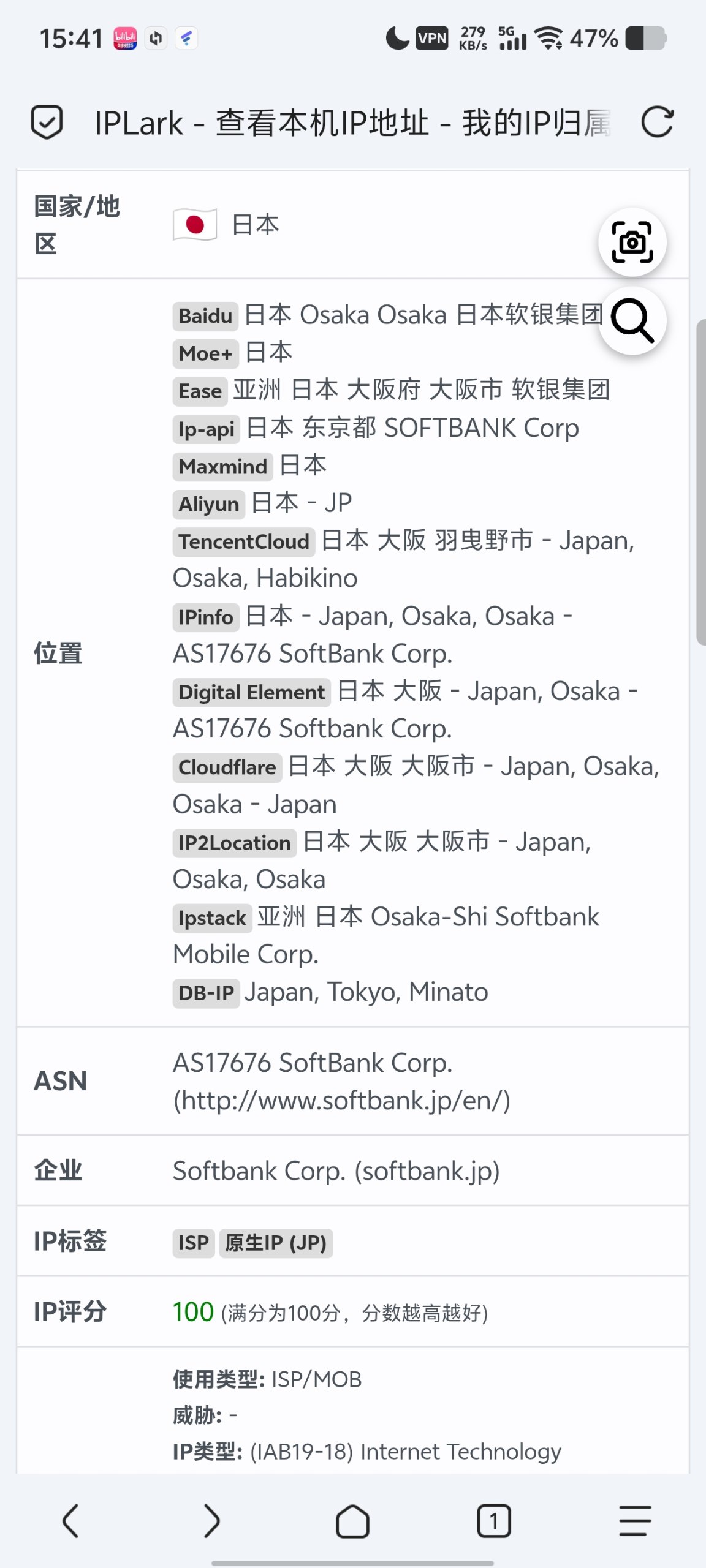Tap the VPN status bar indicator
This screenshot has height=1568, width=706.
click(x=432, y=39)
